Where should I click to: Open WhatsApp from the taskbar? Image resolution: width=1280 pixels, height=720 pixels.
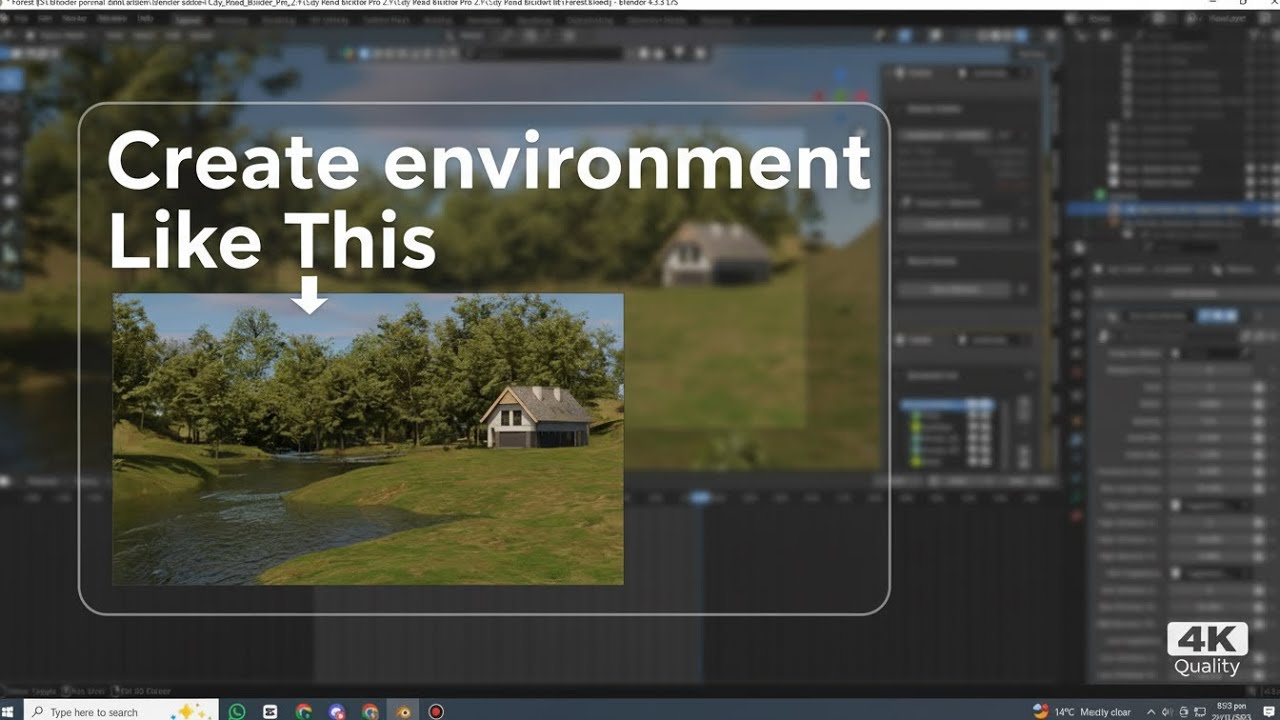pos(237,711)
